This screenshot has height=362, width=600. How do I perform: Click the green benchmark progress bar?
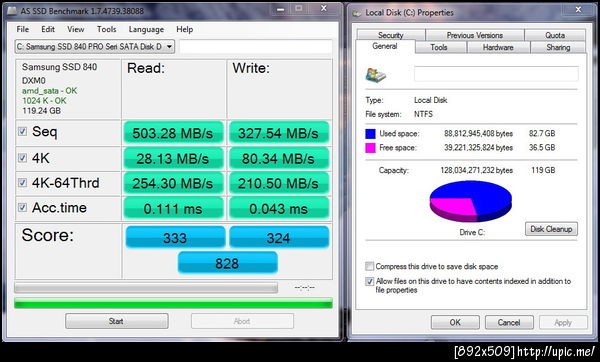tap(173, 303)
